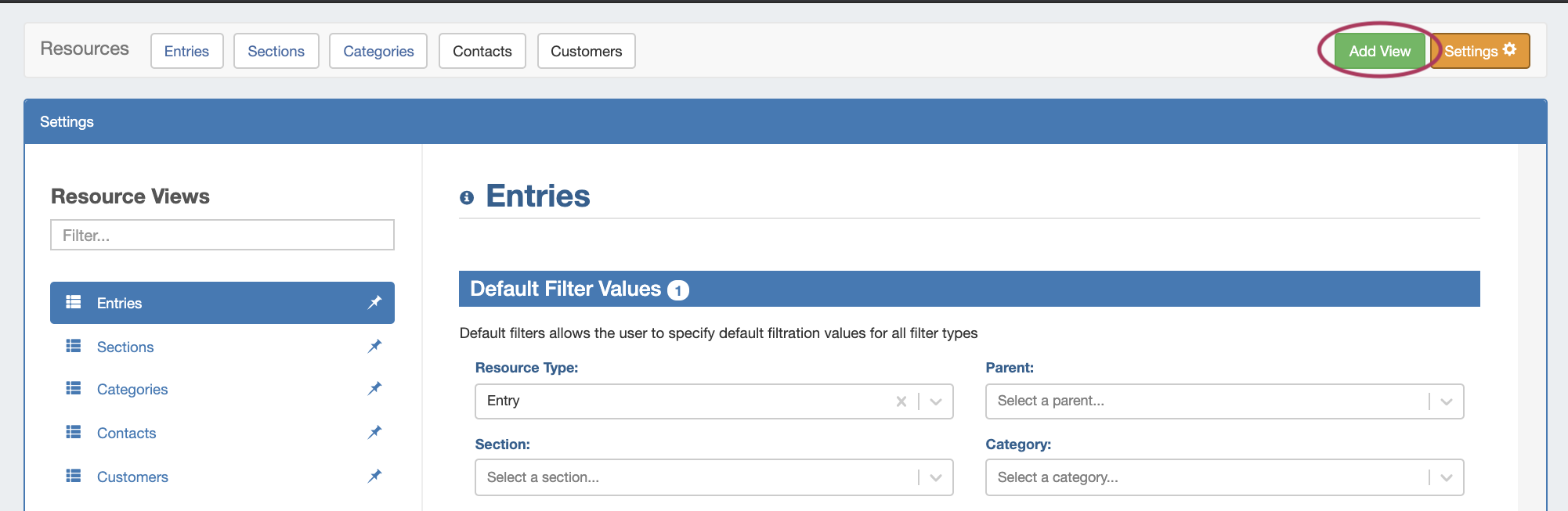Click the list icon next to Contacts
Screen dimensions: 1568x511
point(74,432)
